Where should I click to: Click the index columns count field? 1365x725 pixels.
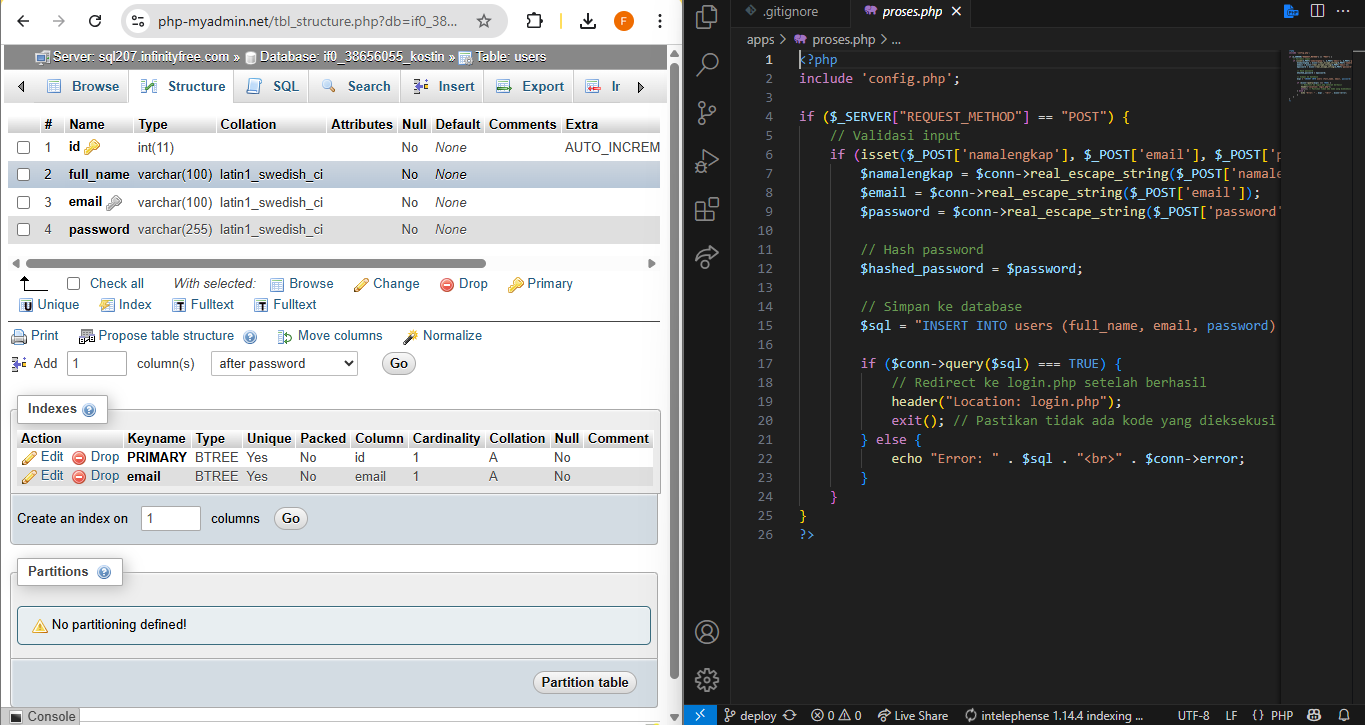coord(171,519)
